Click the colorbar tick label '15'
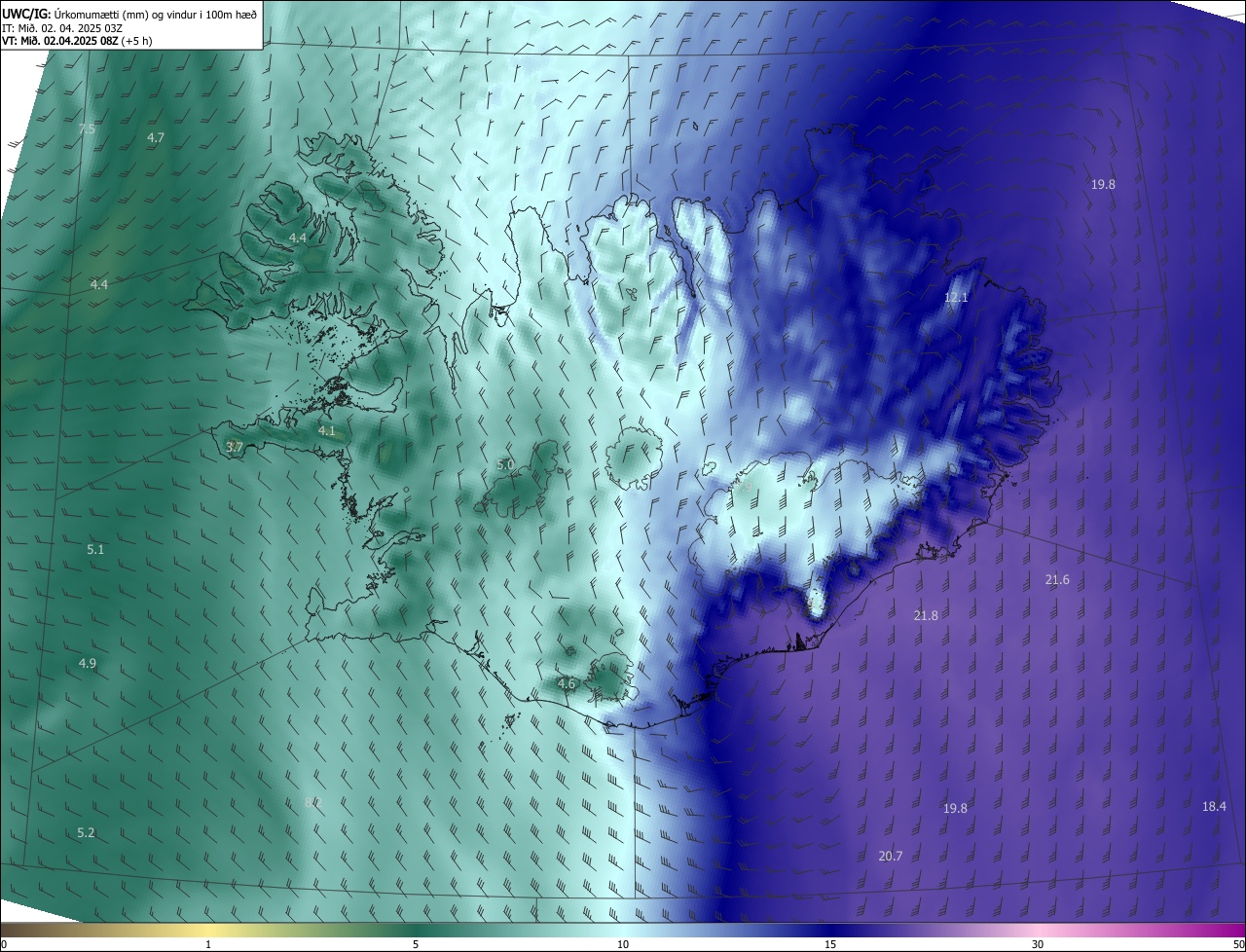The image size is (1246, 952). (x=830, y=944)
